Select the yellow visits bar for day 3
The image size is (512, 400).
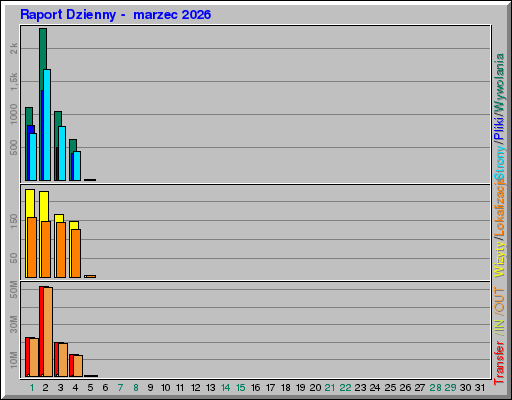[59, 218]
